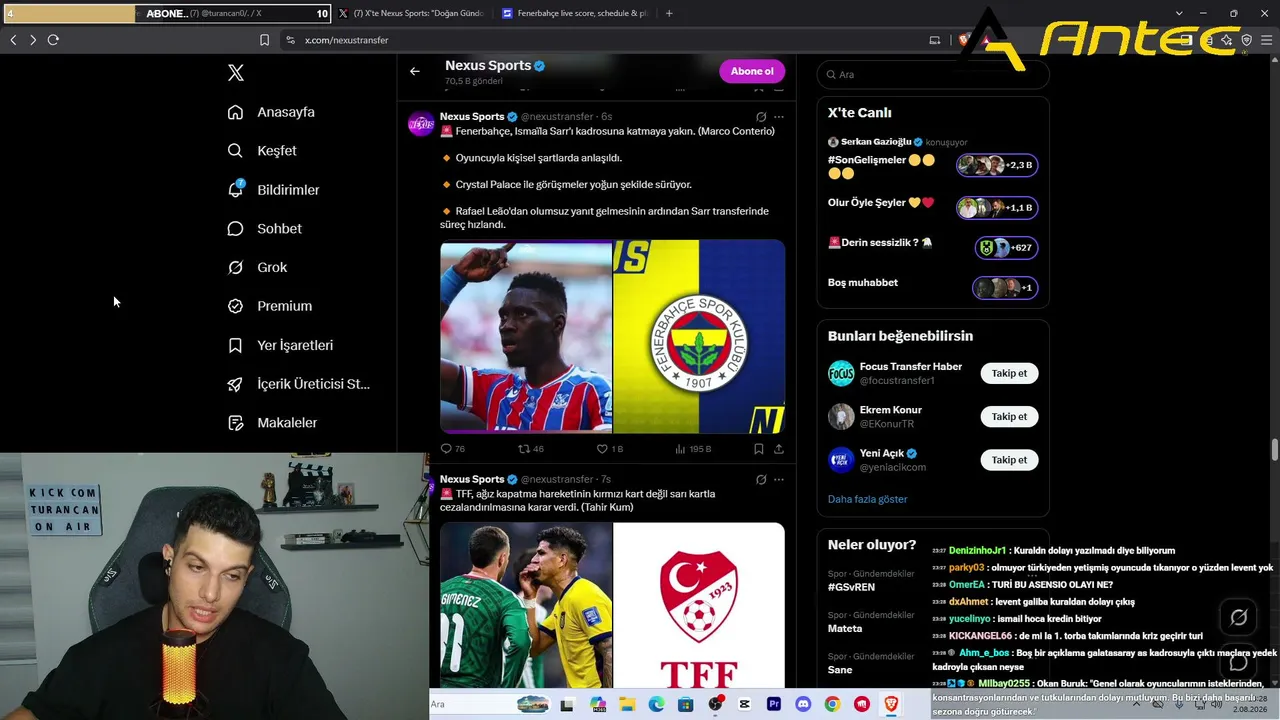
Task: Click the Abone ol subscribe button
Action: 752,71
